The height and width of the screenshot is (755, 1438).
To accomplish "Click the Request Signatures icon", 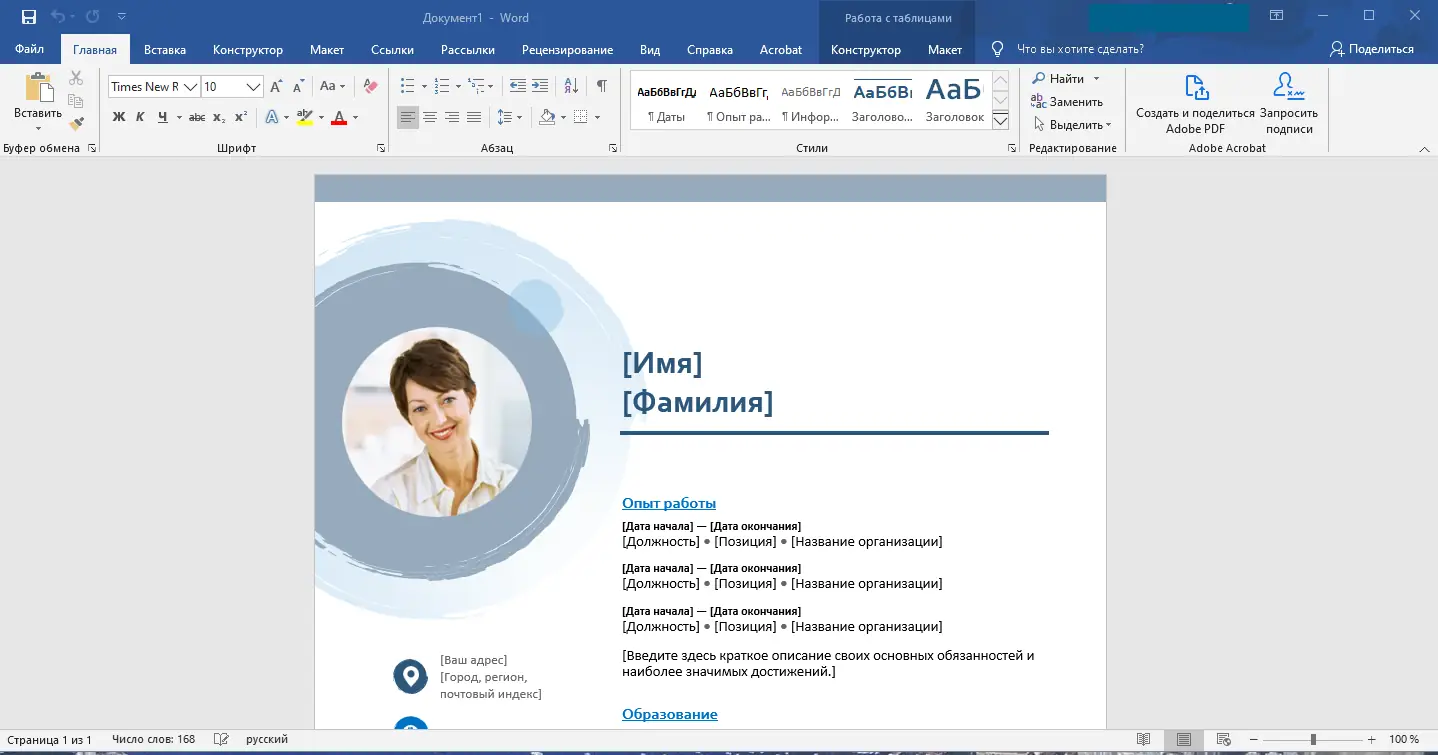I will [1288, 88].
